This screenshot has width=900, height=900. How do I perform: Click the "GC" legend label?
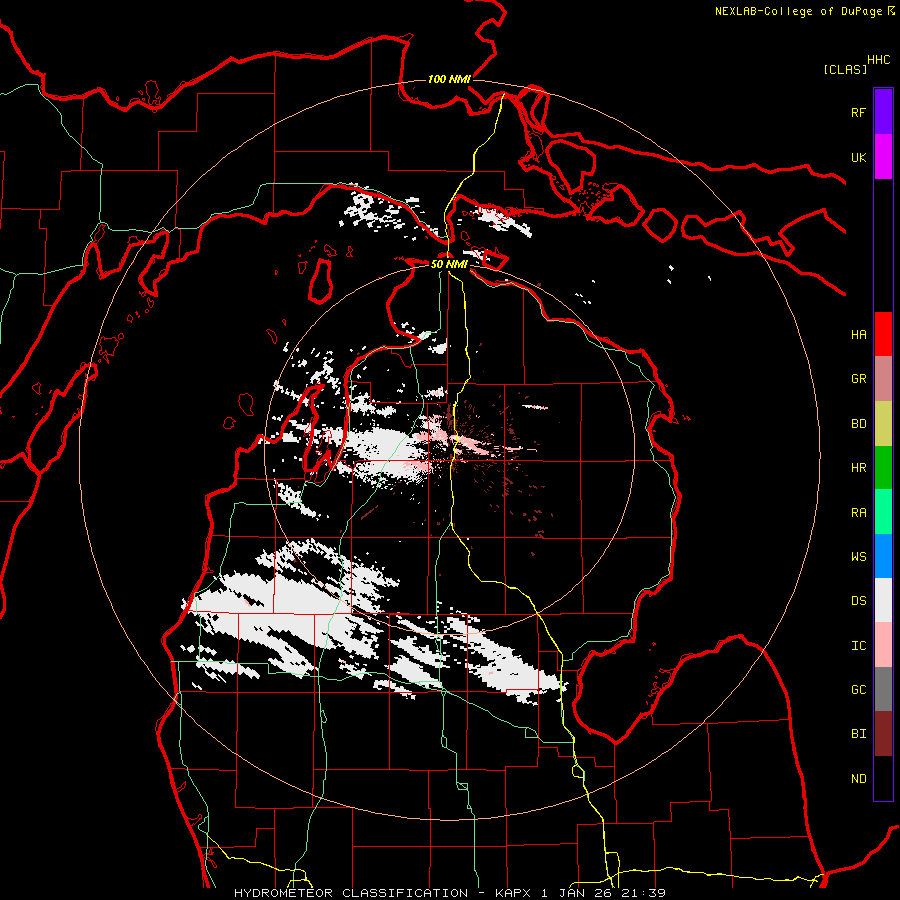858,690
